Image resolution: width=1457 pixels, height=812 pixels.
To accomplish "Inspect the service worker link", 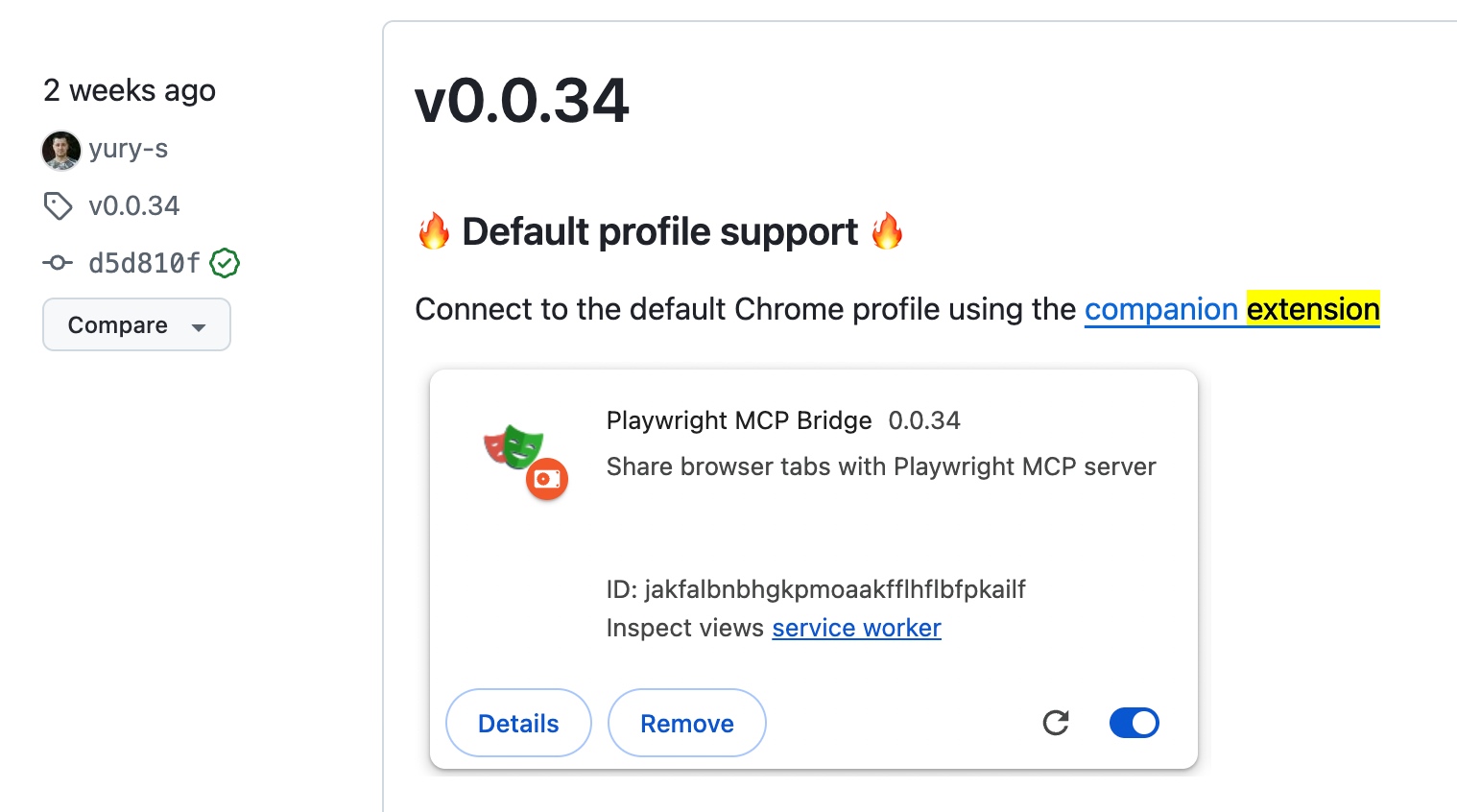I will click(856, 628).
